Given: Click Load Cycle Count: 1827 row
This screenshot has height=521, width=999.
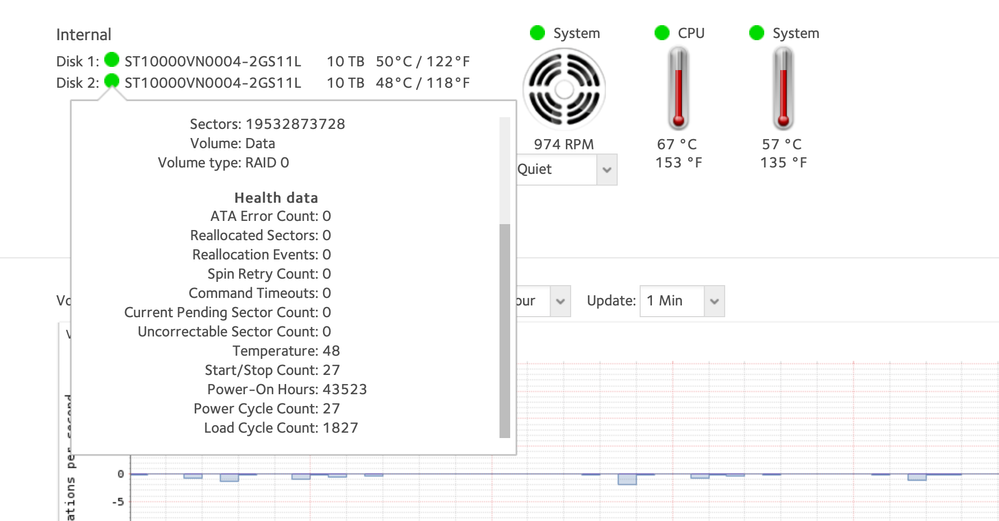Looking at the screenshot, I should (281, 428).
